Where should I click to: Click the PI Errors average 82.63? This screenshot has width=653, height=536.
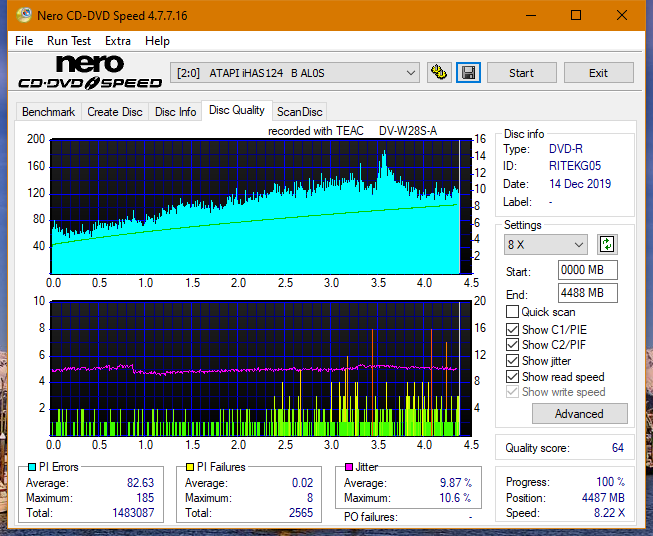coord(140,483)
